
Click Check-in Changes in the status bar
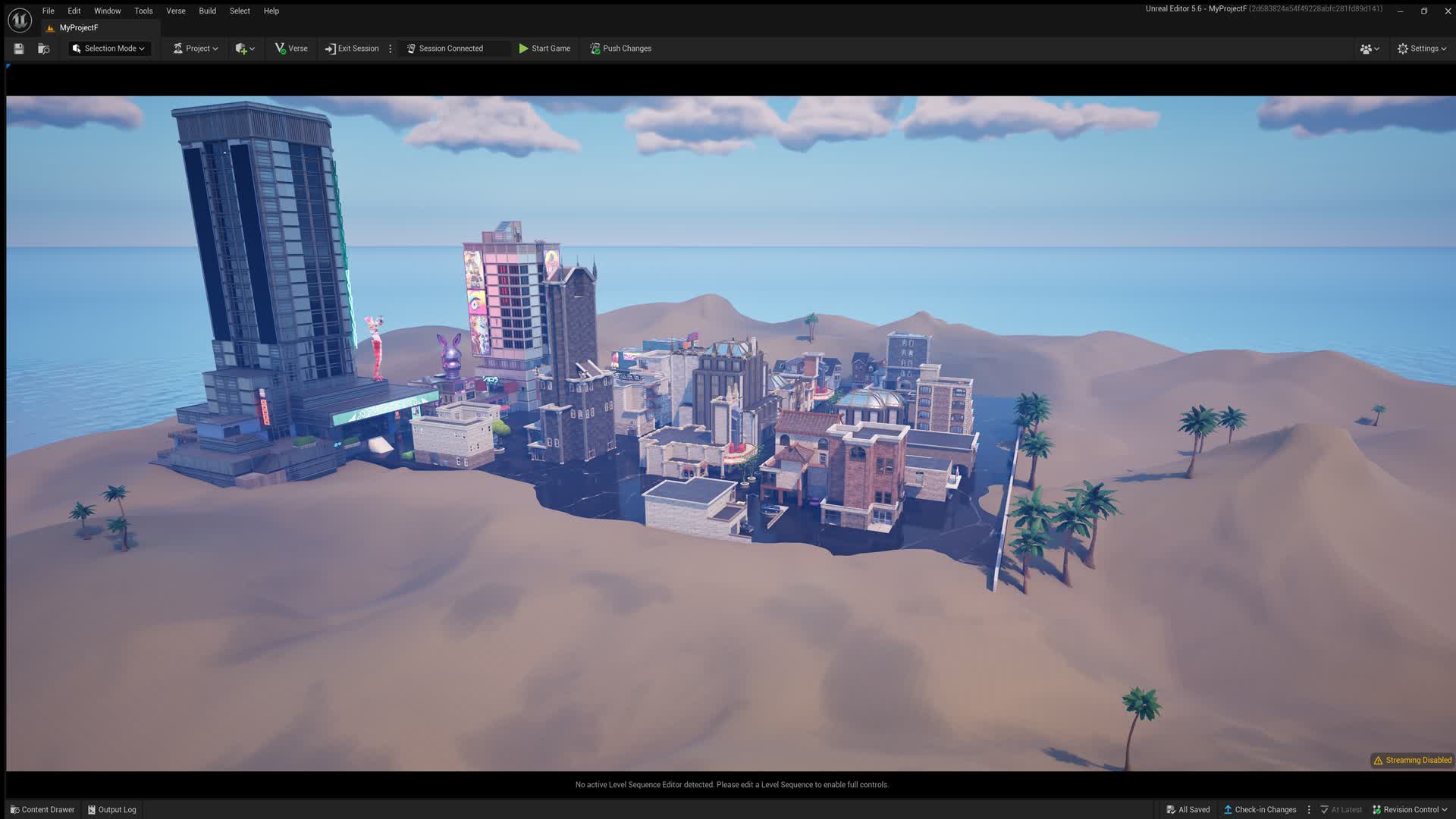(1259, 809)
